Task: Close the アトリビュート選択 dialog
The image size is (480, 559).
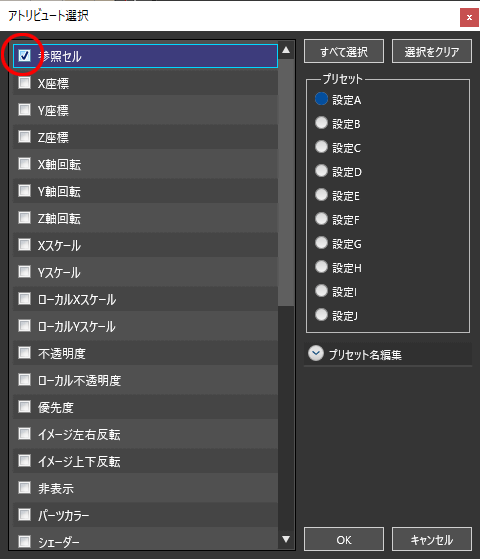Action: point(469,17)
